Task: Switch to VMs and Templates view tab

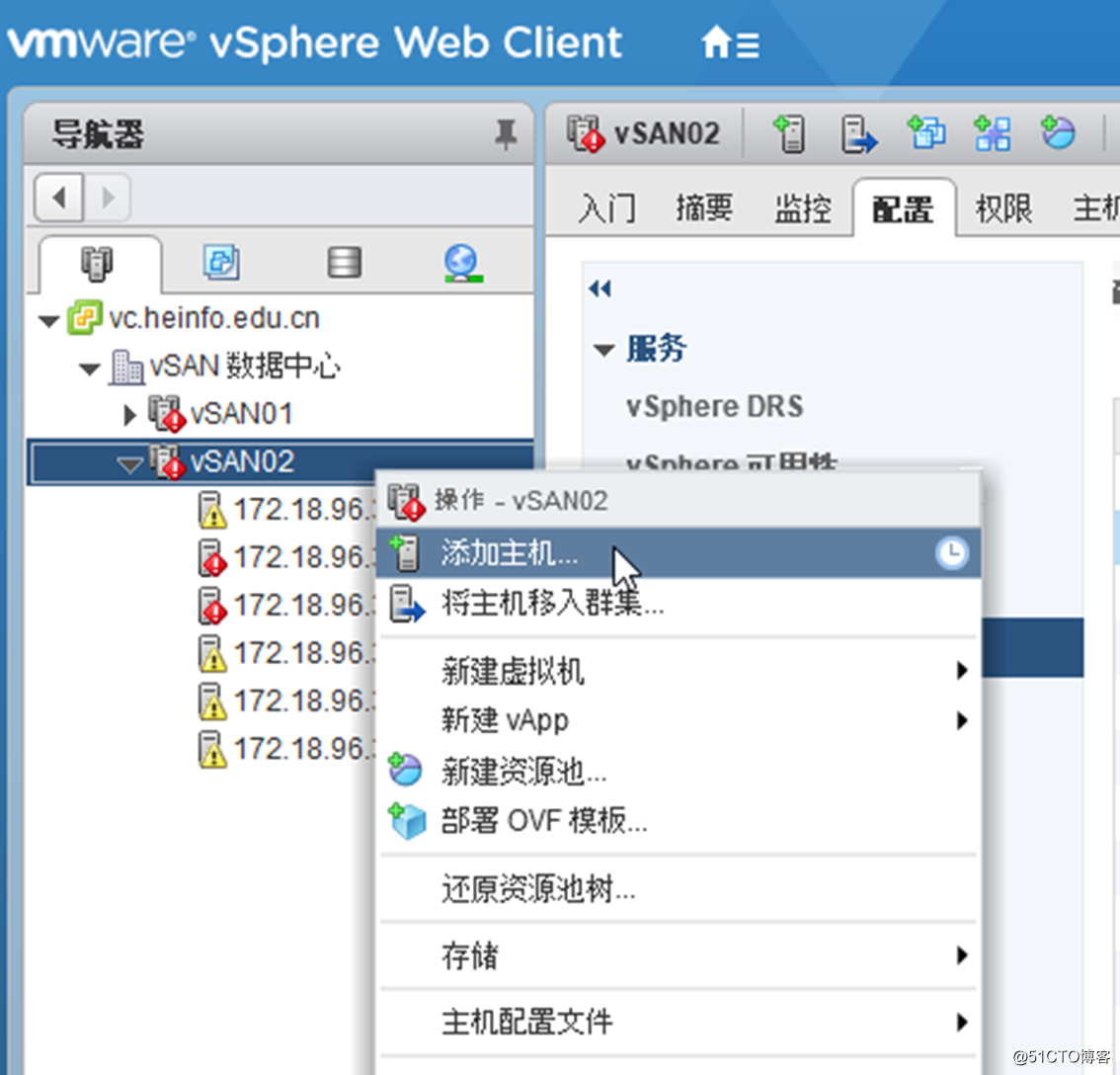Action: pos(220,262)
